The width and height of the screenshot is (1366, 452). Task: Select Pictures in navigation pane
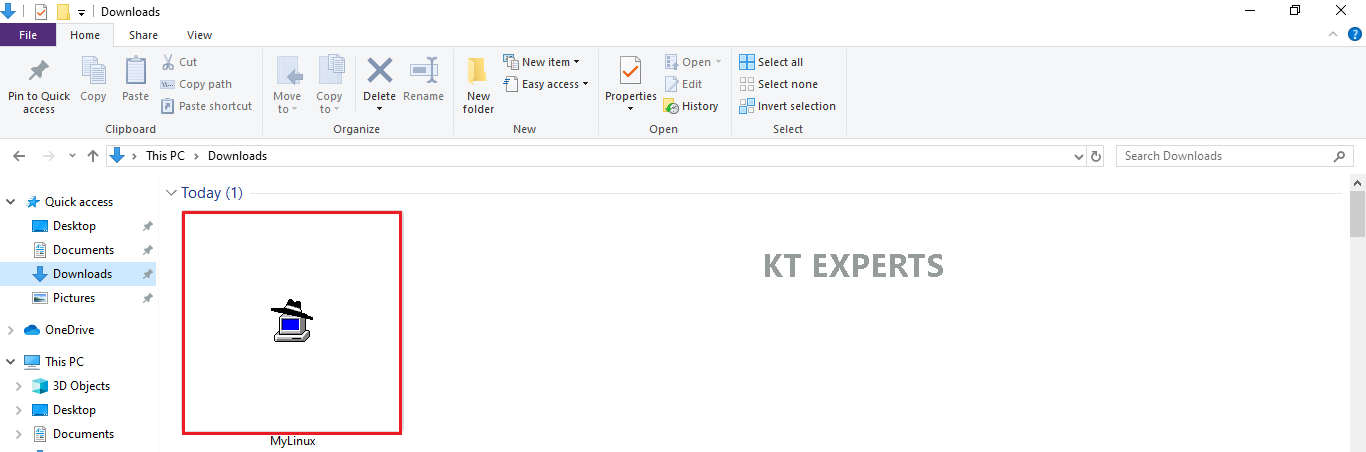click(x=74, y=298)
